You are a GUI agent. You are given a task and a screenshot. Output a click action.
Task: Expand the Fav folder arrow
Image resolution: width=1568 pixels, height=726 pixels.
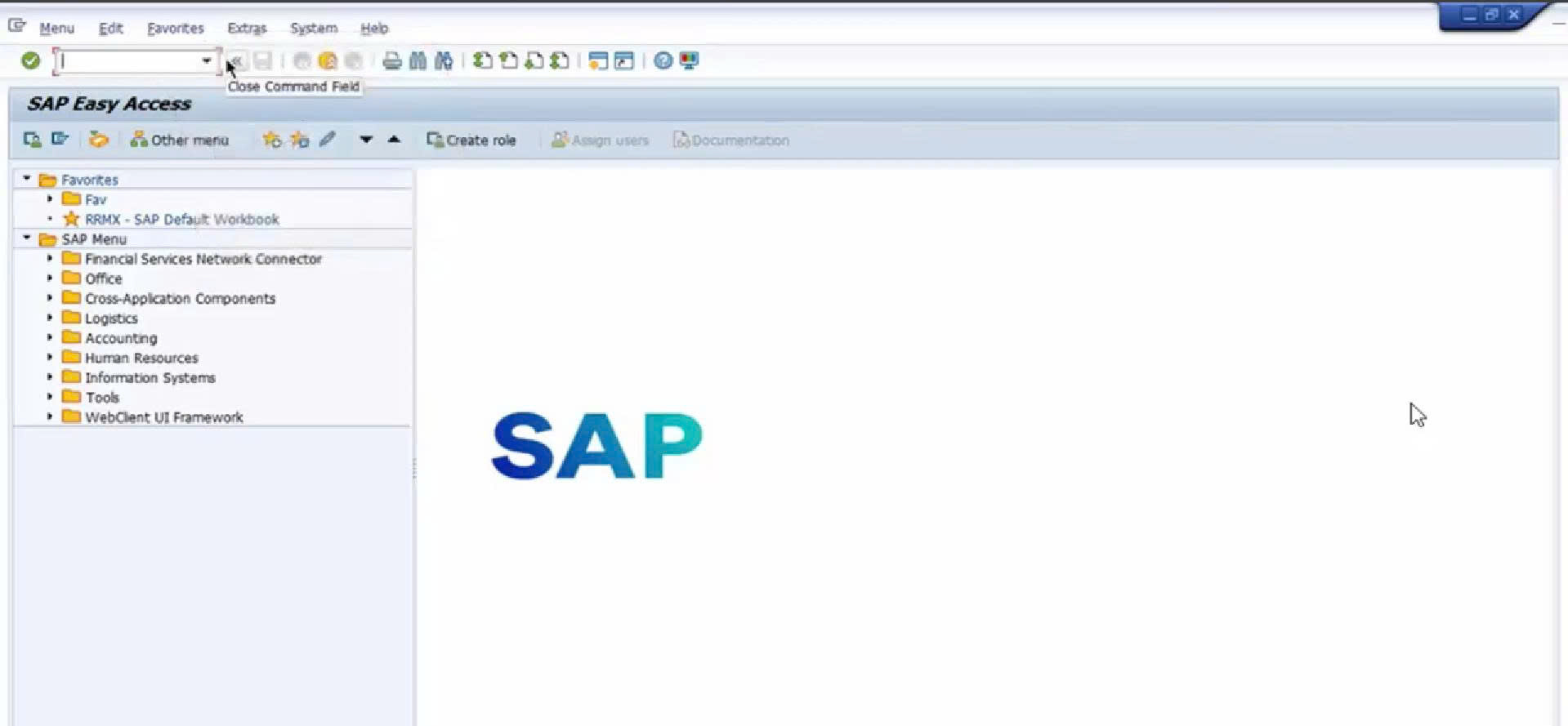pos(50,198)
